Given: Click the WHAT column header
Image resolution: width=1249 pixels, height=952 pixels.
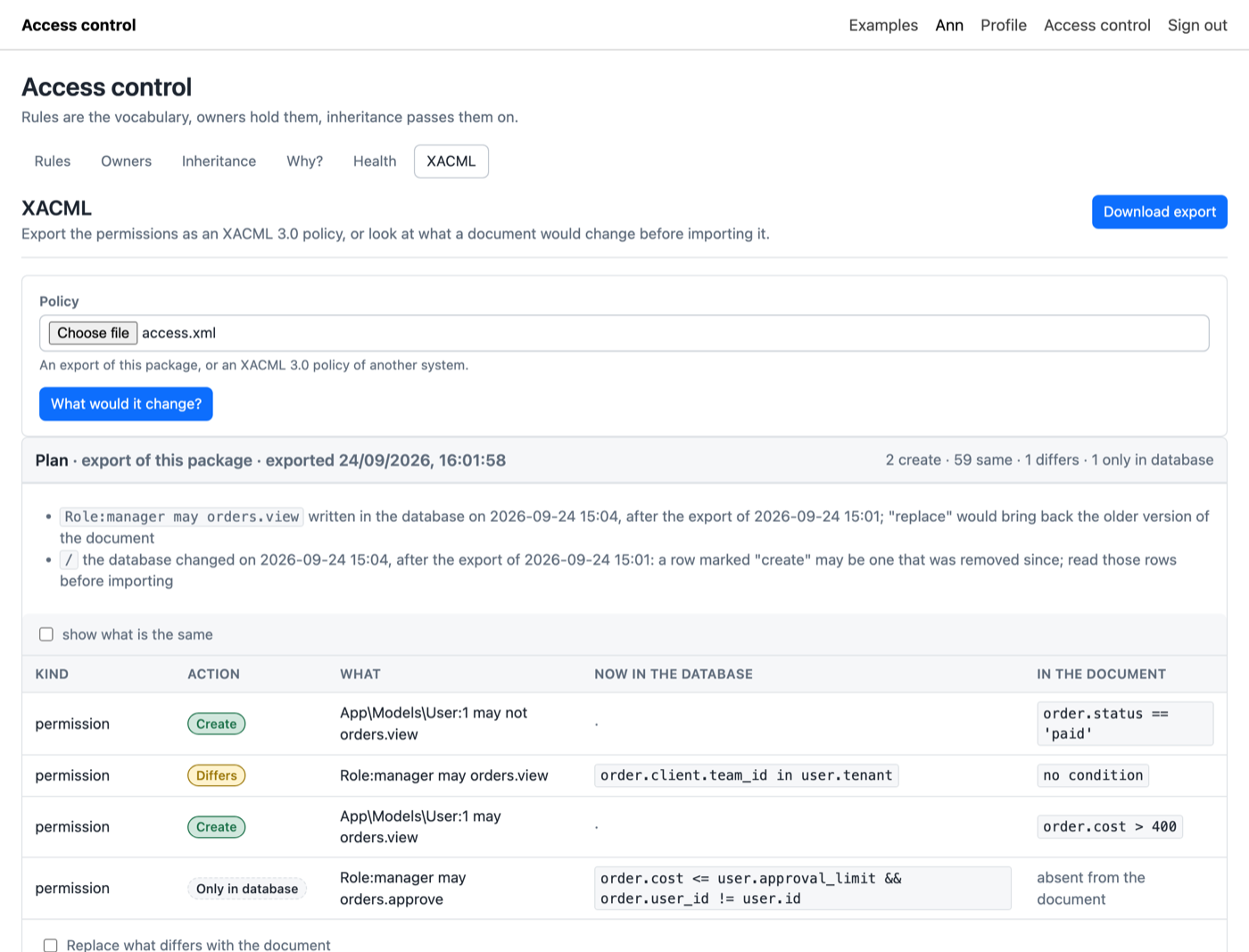Looking at the screenshot, I should (360, 675).
